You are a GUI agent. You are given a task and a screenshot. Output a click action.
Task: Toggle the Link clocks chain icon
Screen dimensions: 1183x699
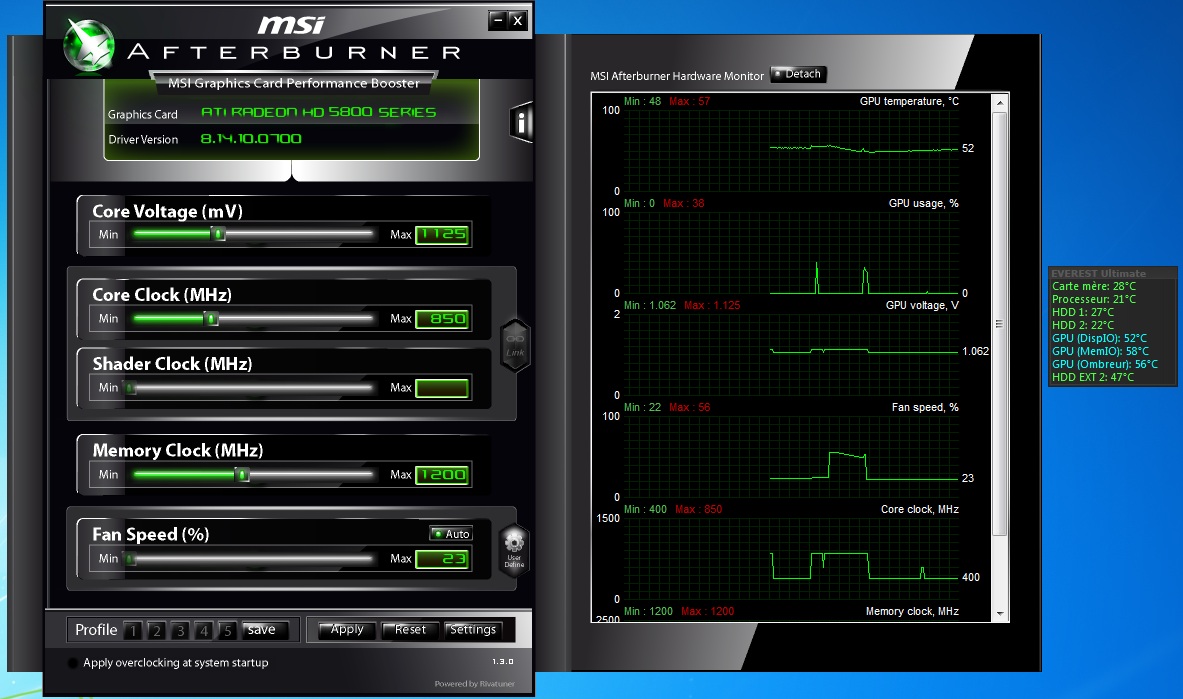(x=514, y=345)
